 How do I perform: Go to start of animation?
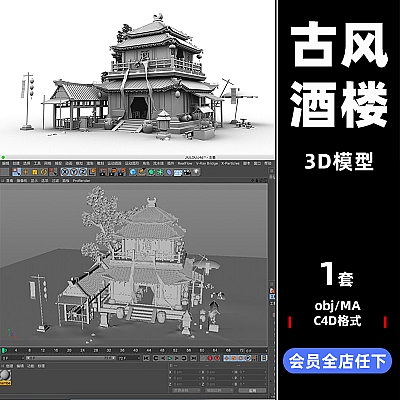click(x=146, y=358)
